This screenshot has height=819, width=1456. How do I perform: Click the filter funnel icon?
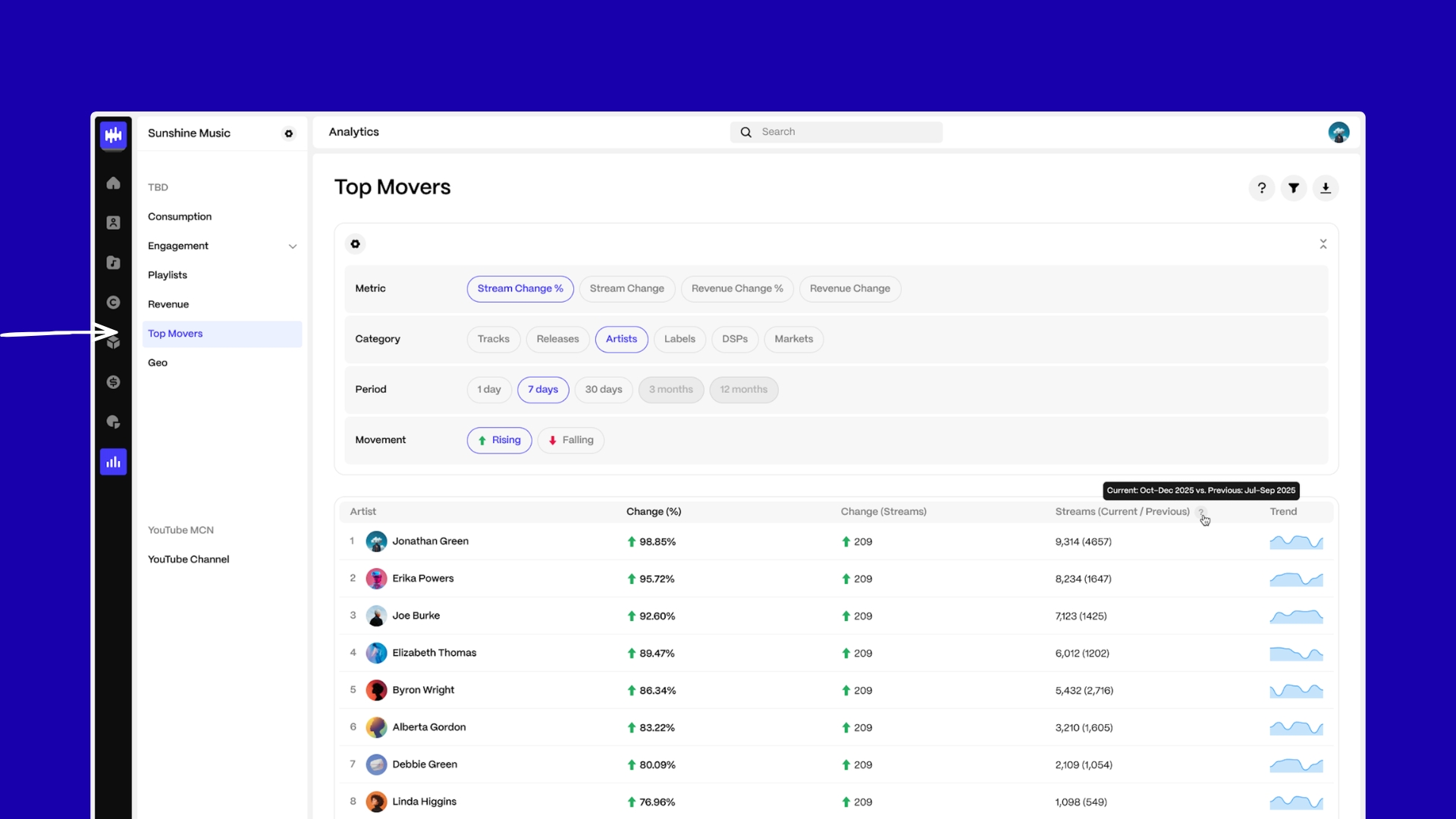click(1294, 188)
